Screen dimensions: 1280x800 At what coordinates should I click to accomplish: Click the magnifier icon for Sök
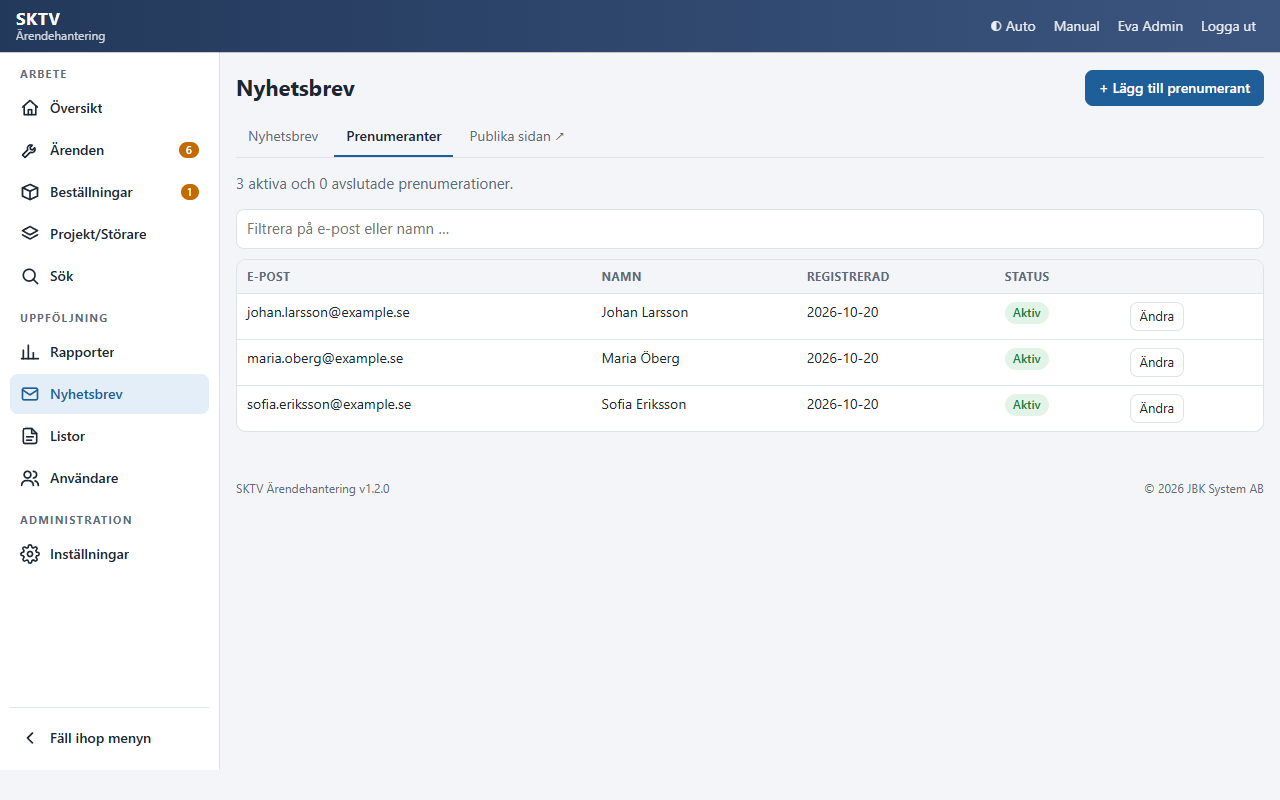point(30,276)
